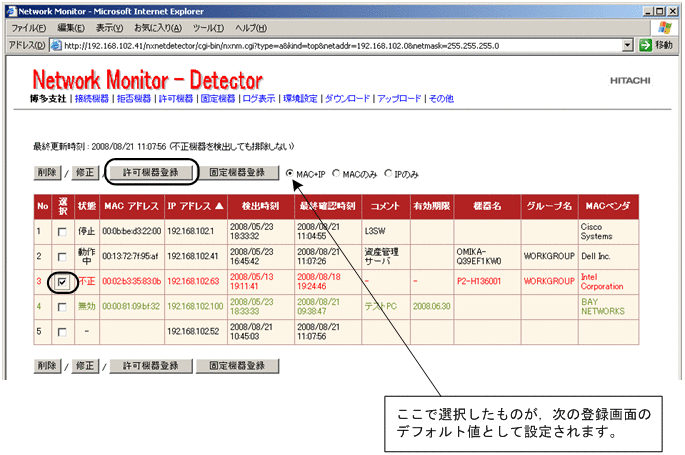Open the address bar dropdown arrow
The image size is (685, 455).
coord(628,45)
